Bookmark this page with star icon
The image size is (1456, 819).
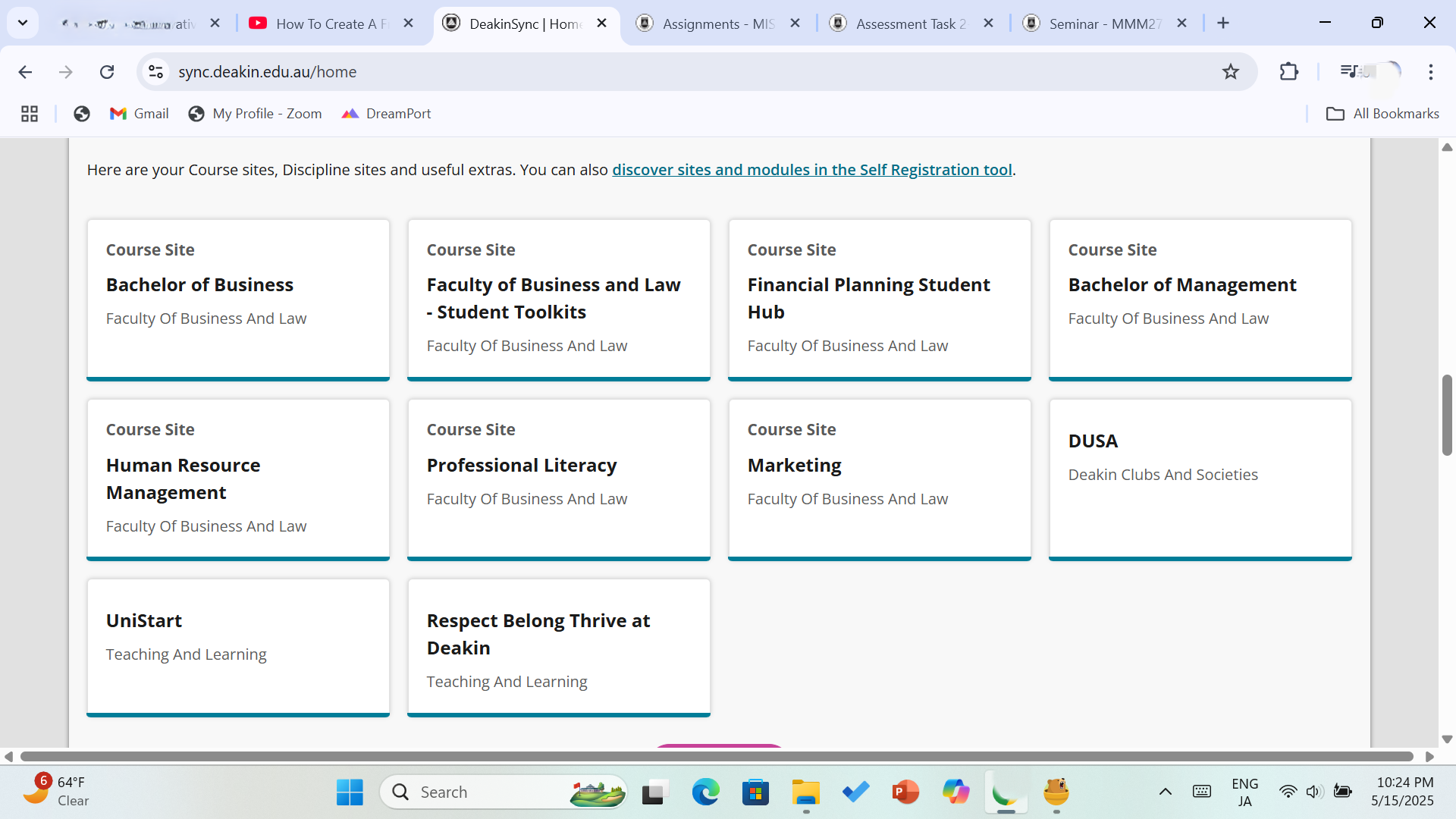pyautogui.click(x=1230, y=72)
